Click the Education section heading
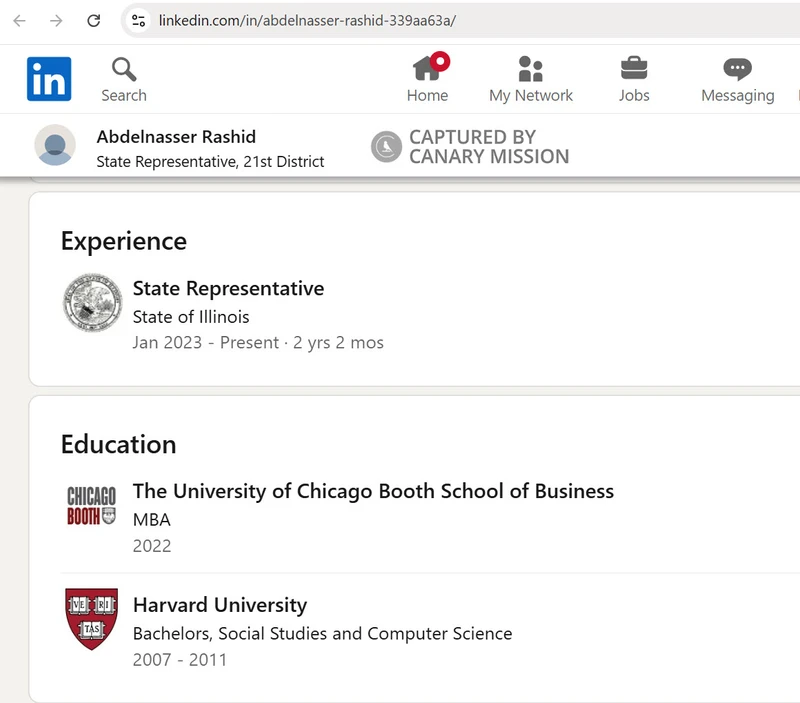800x703 pixels. click(x=118, y=444)
